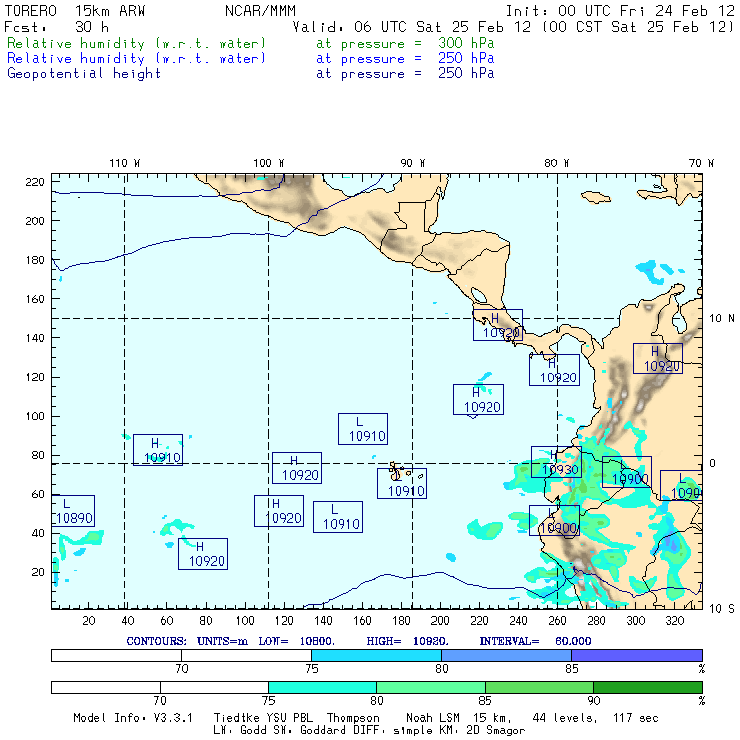Screen dimensions: 740x740
Task: Select "44 levels," in the model info
Action: tap(565, 718)
